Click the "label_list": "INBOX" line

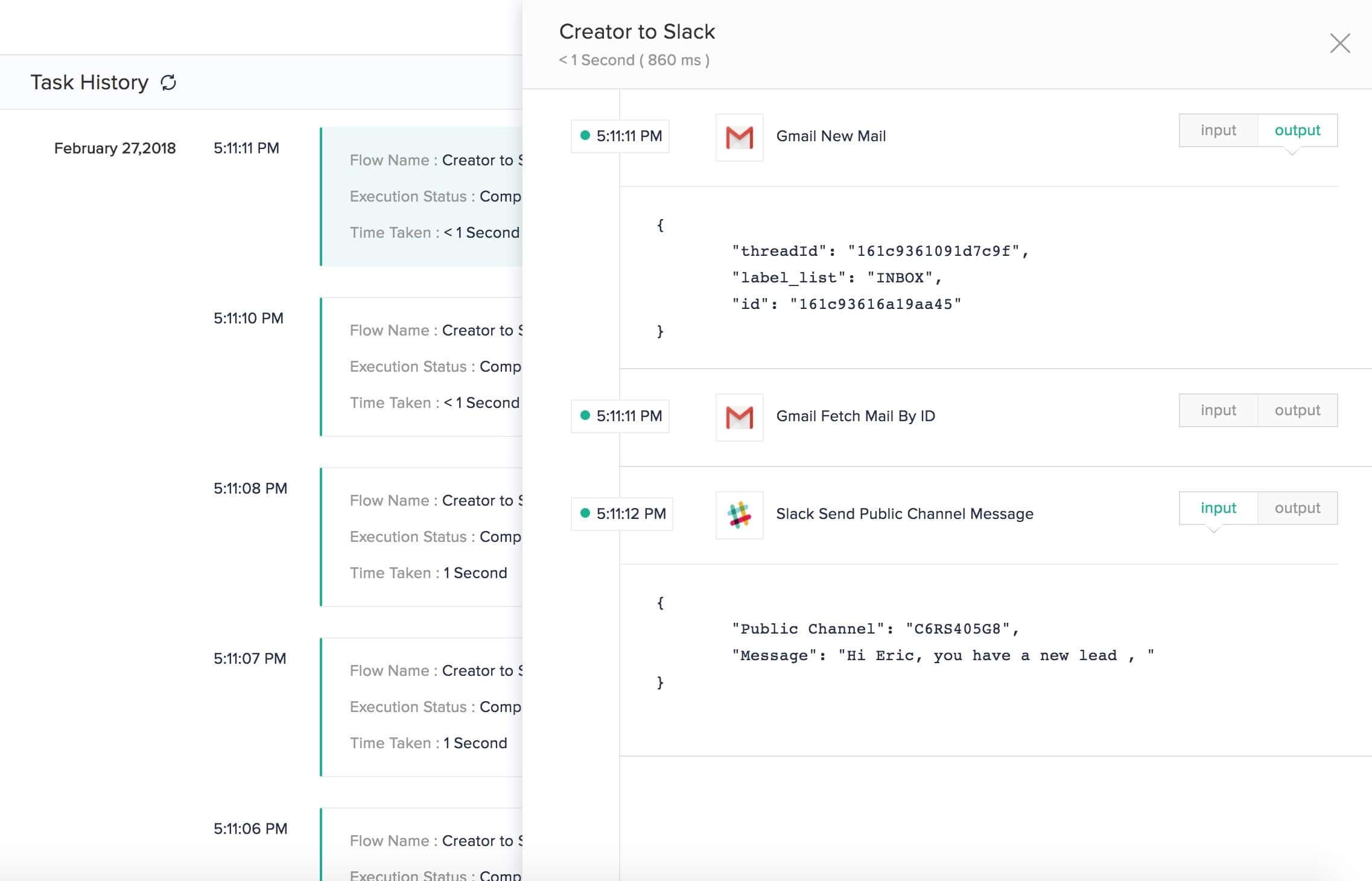pos(837,278)
